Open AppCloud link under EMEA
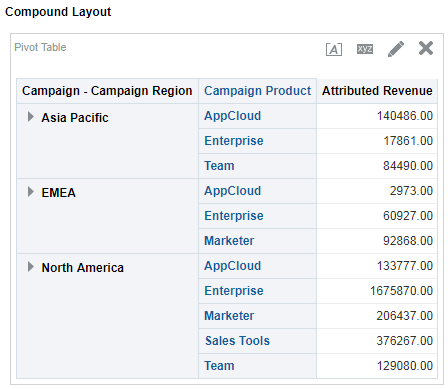Image resolution: width=448 pixels, height=389 pixels. click(x=233, y=191)
